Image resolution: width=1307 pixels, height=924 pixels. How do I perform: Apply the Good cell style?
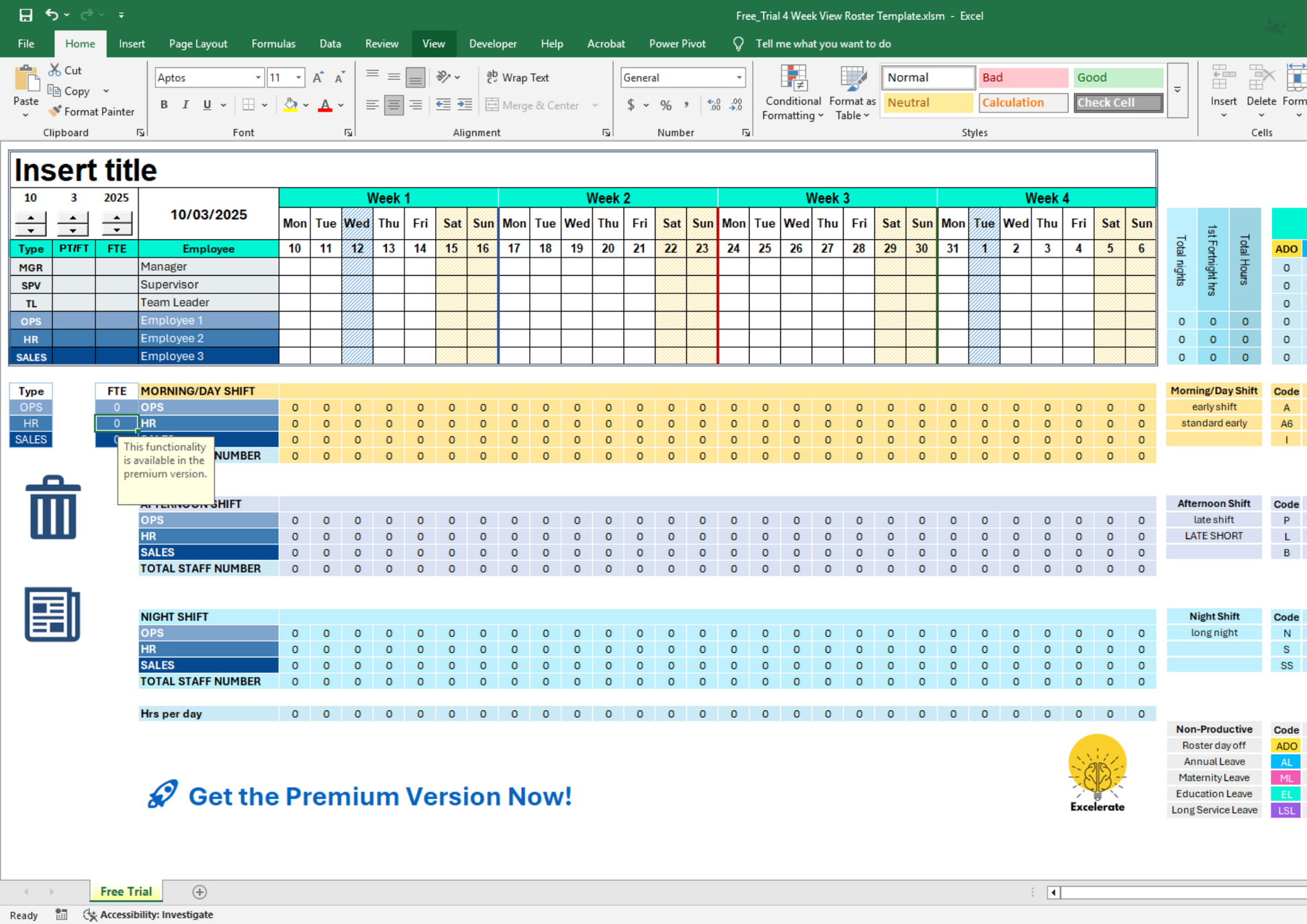pyautogui.click(x=1117, y=78)
